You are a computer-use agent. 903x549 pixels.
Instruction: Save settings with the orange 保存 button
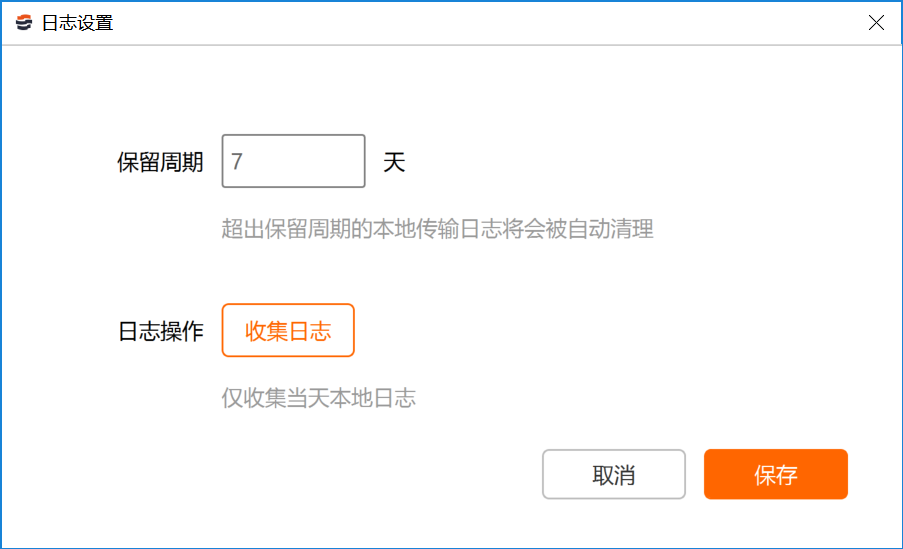tap(775, 474)
